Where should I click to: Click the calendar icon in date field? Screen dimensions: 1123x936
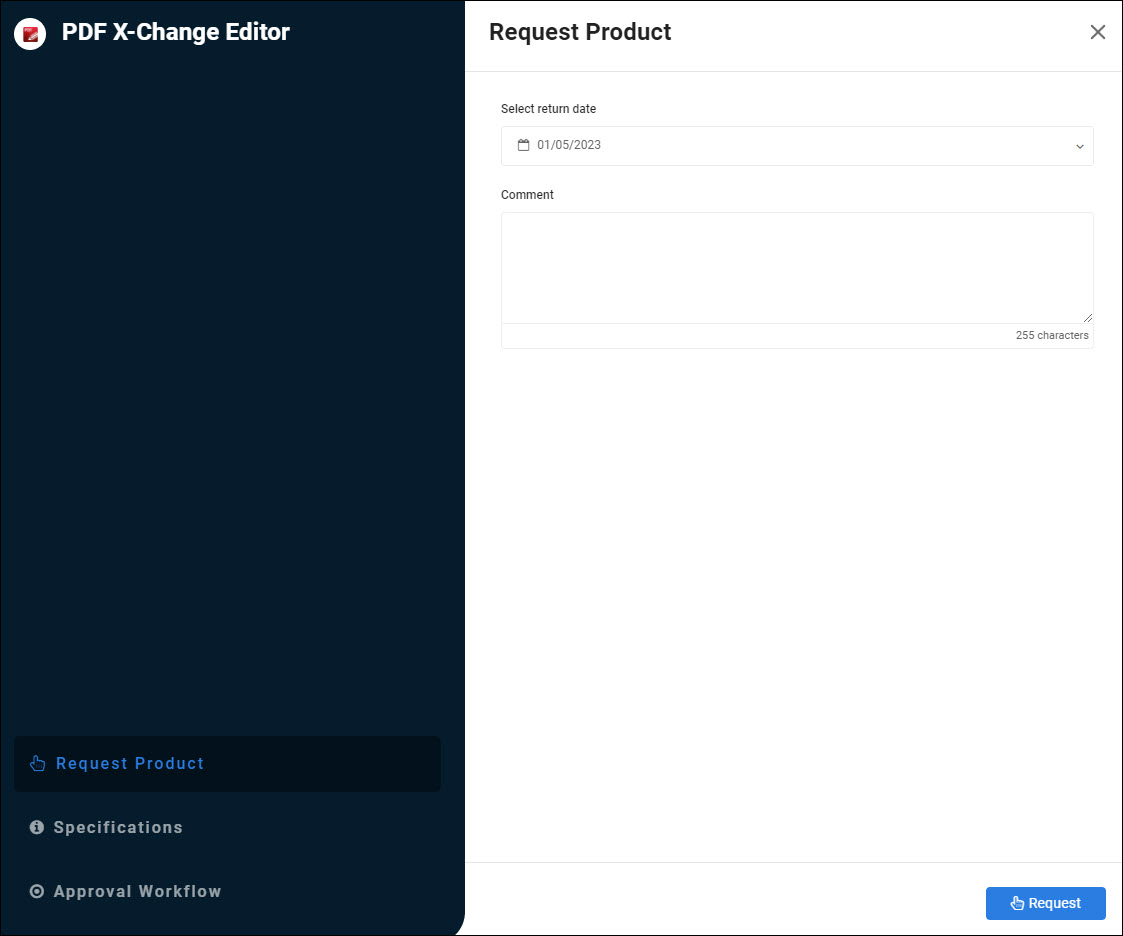[x=524, y=145]
